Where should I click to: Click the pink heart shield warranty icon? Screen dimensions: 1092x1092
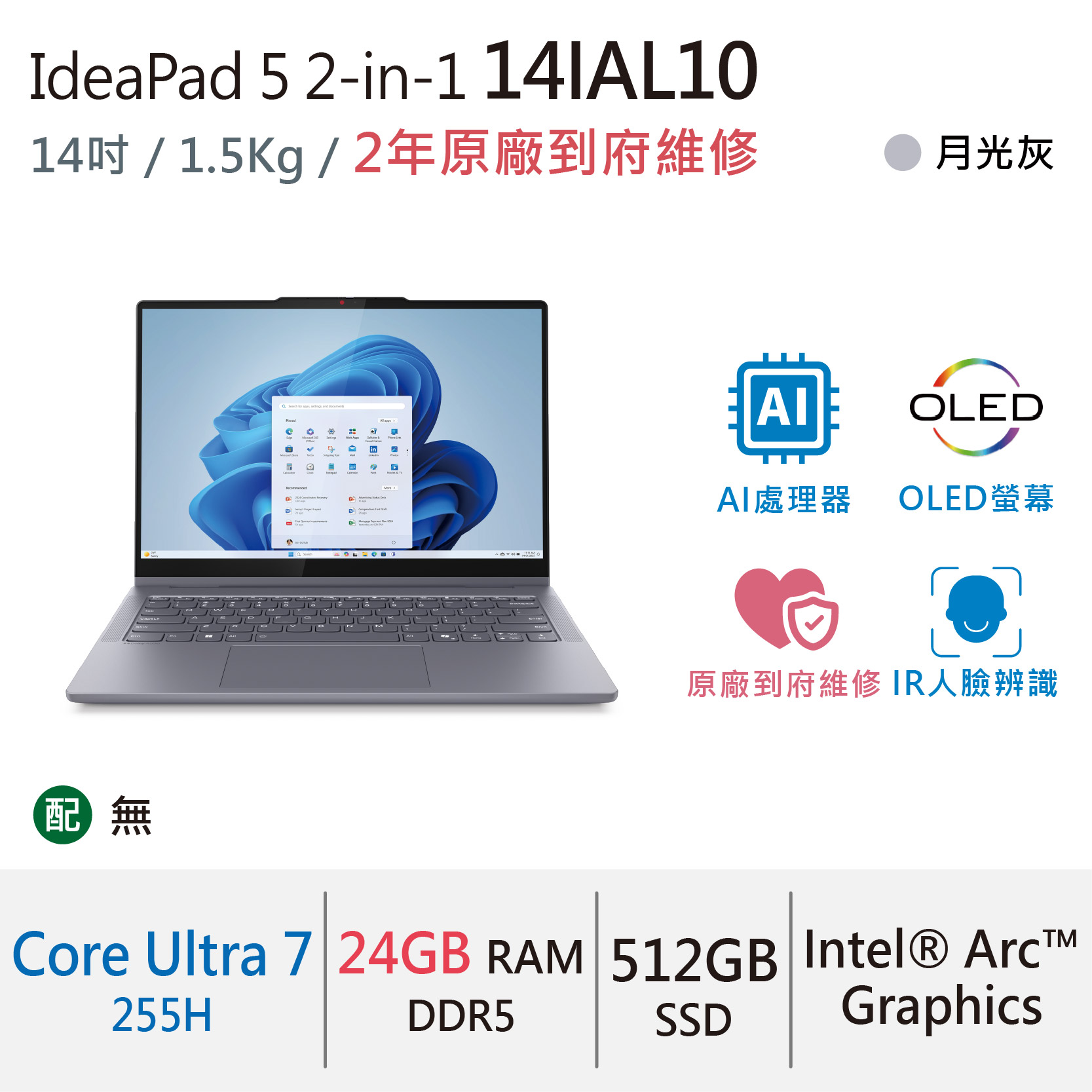[x=786, y=609]
